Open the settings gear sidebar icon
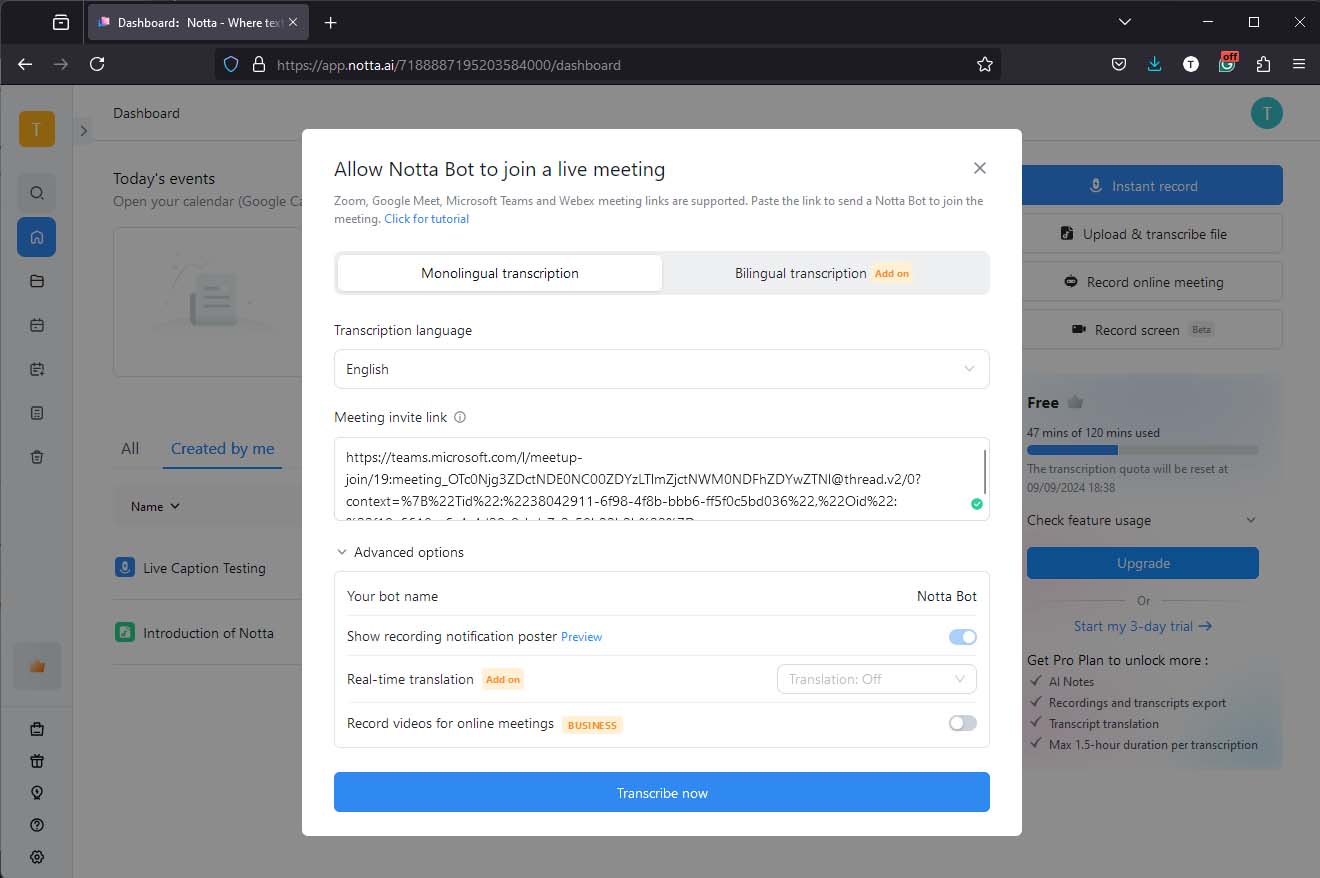Image resolution: width=1320 pixels, height=878 pixels. (x=37, y=857)
